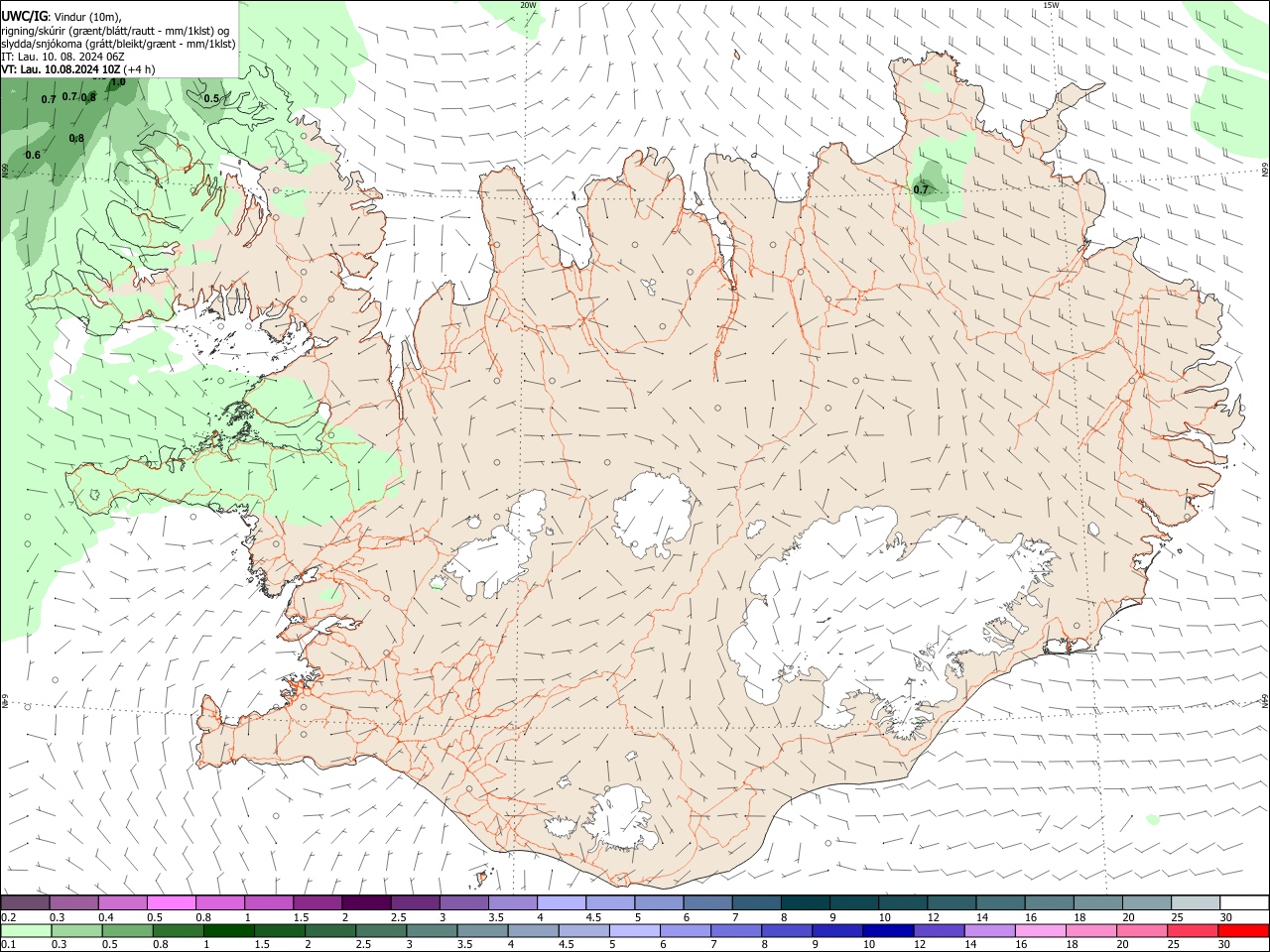Click the 'VT: Lau. 10.08.2024 10Z' valid time line
Screen dimensions: 1270x952
click(x=62, y=69)
